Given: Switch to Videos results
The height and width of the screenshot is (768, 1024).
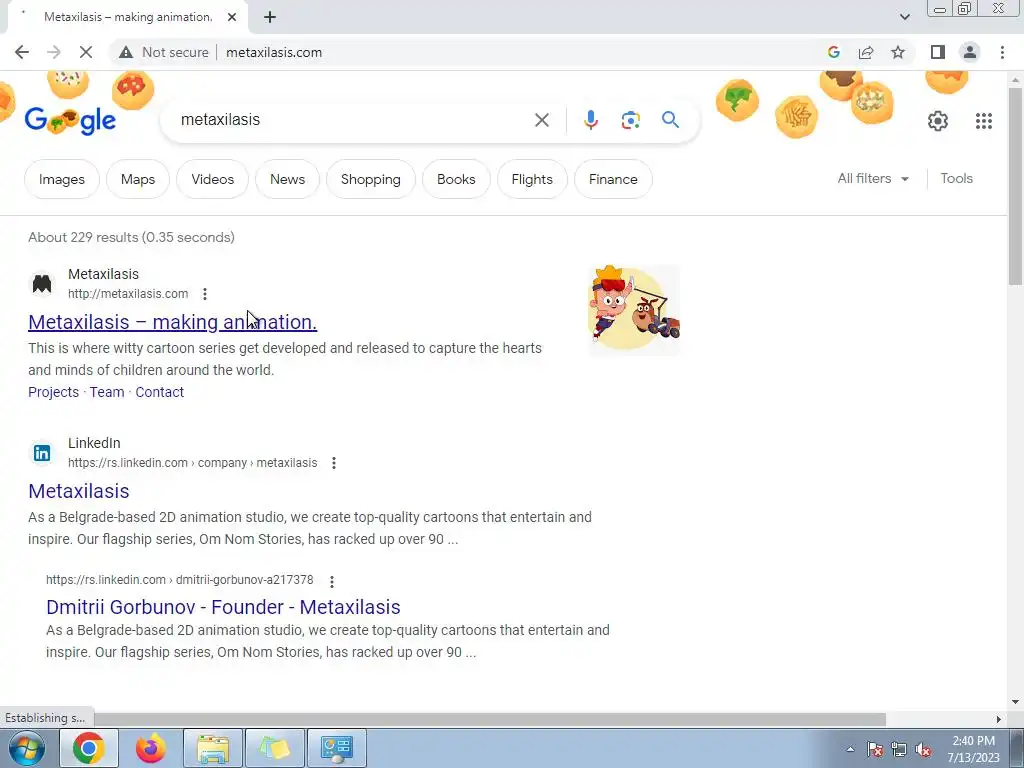Looking at the screenshot, I should 212,179.
